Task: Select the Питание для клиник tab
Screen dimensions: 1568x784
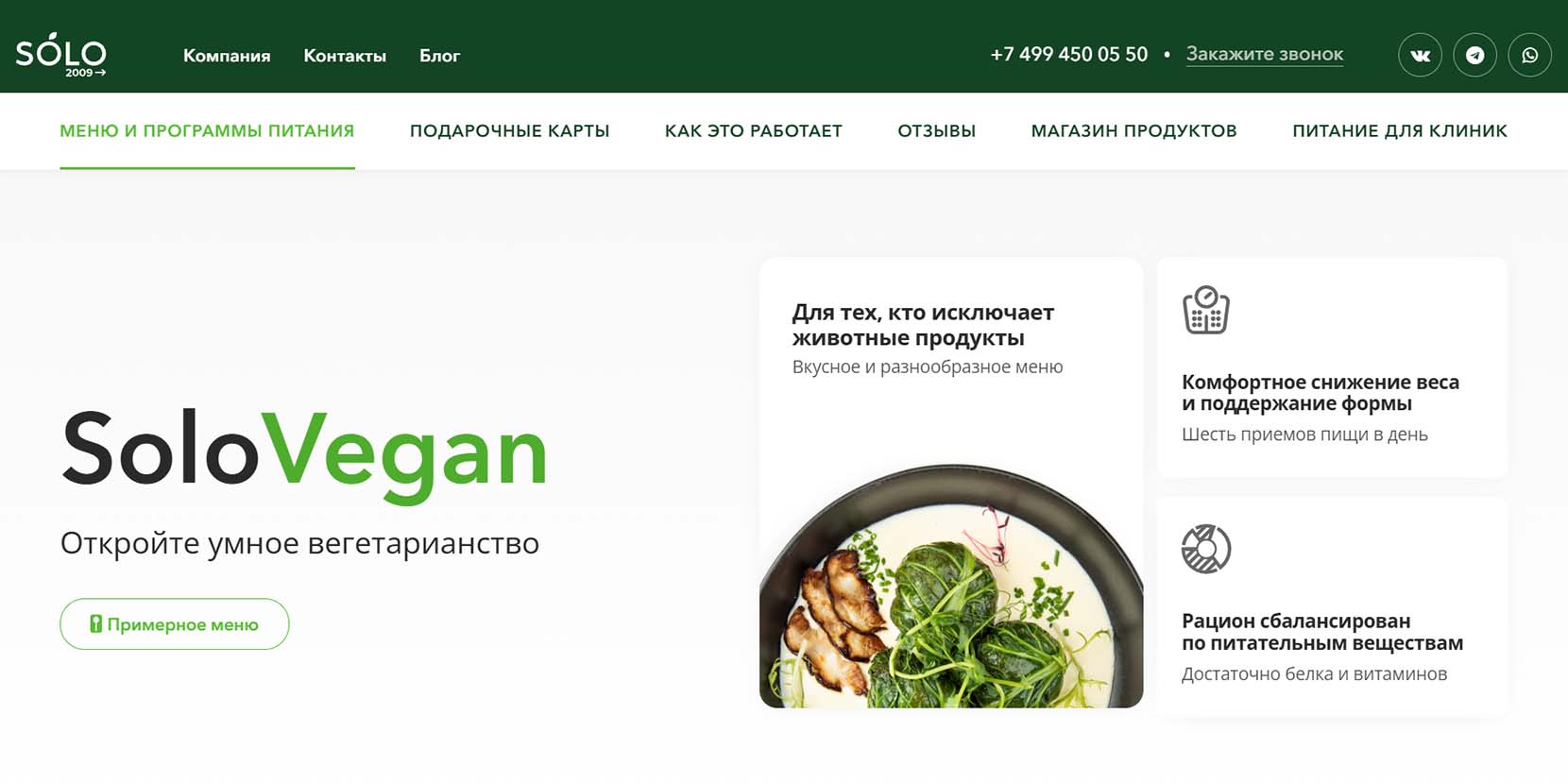Action: (1400, 131)
